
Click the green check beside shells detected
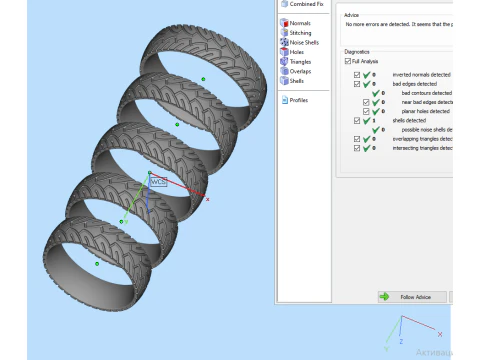coord(367,121)
